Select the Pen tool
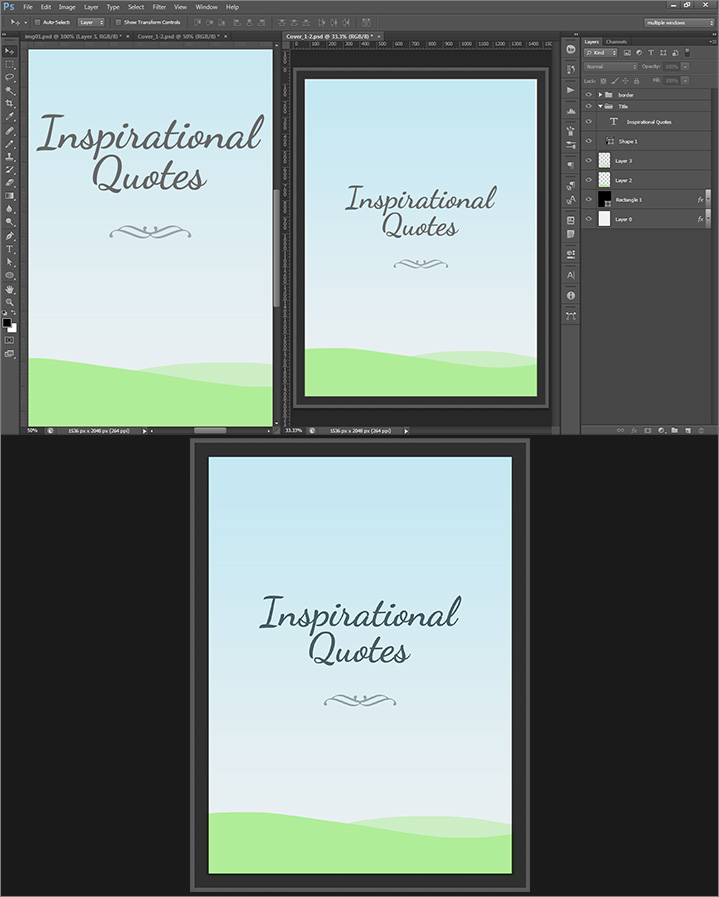 coord(10,235)
